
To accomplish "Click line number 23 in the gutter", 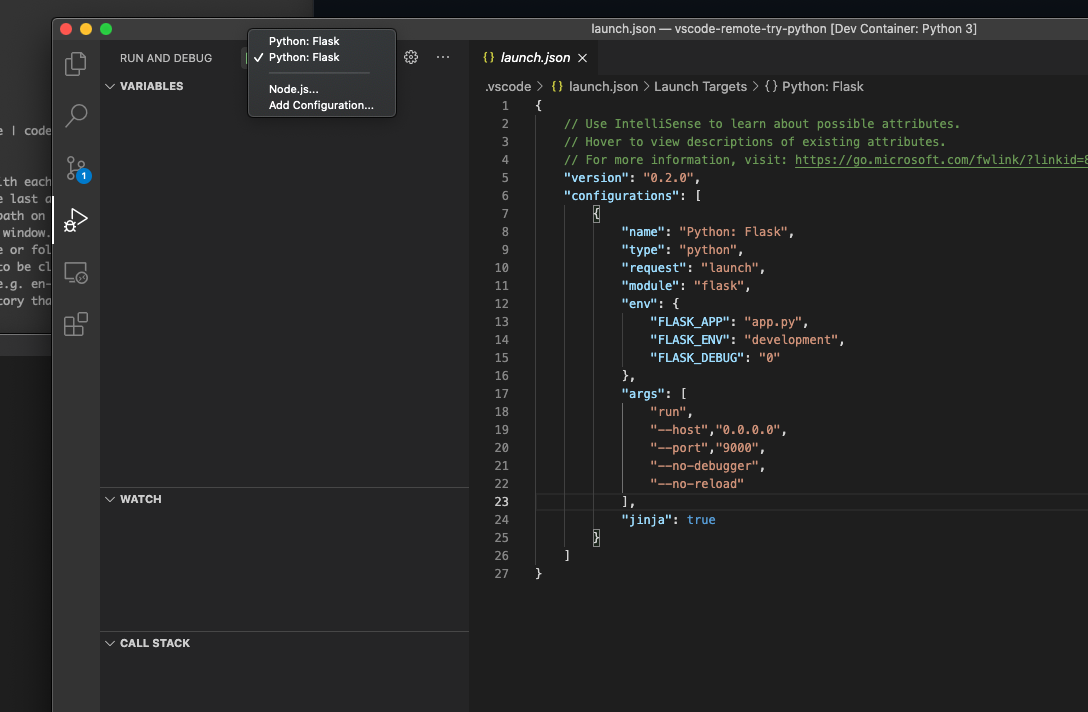I will (x=501, y=502).
